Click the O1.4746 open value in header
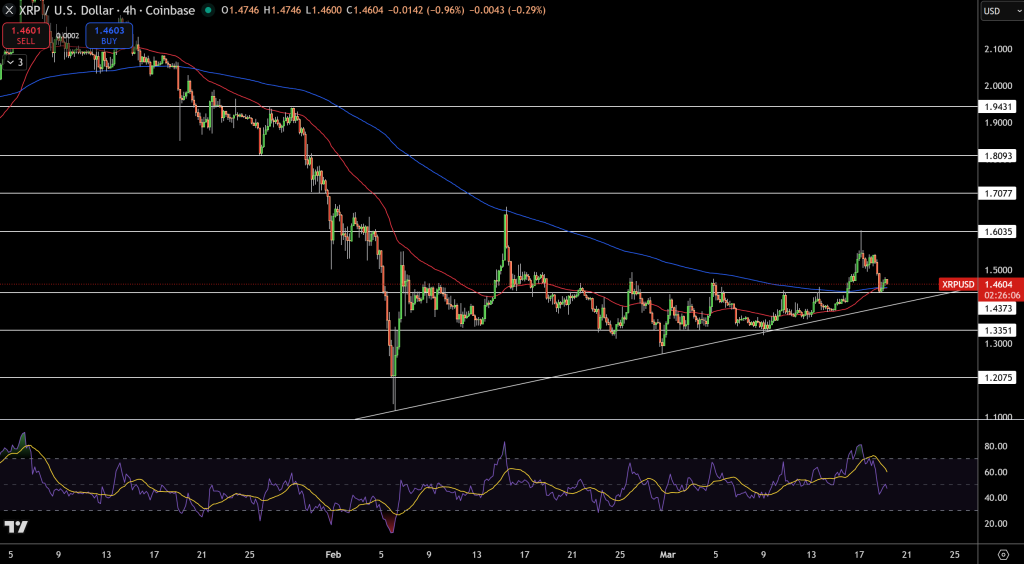Viewport: 1024px width, 564px height. (x=240, y=10)
